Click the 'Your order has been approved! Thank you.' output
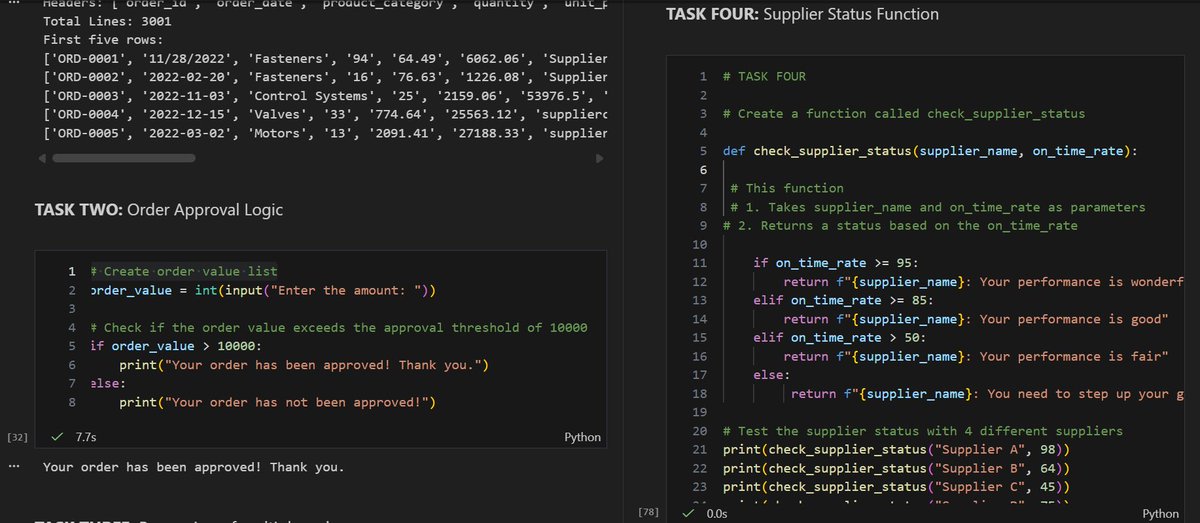The image size is (1200, 523). pos(193,467)
